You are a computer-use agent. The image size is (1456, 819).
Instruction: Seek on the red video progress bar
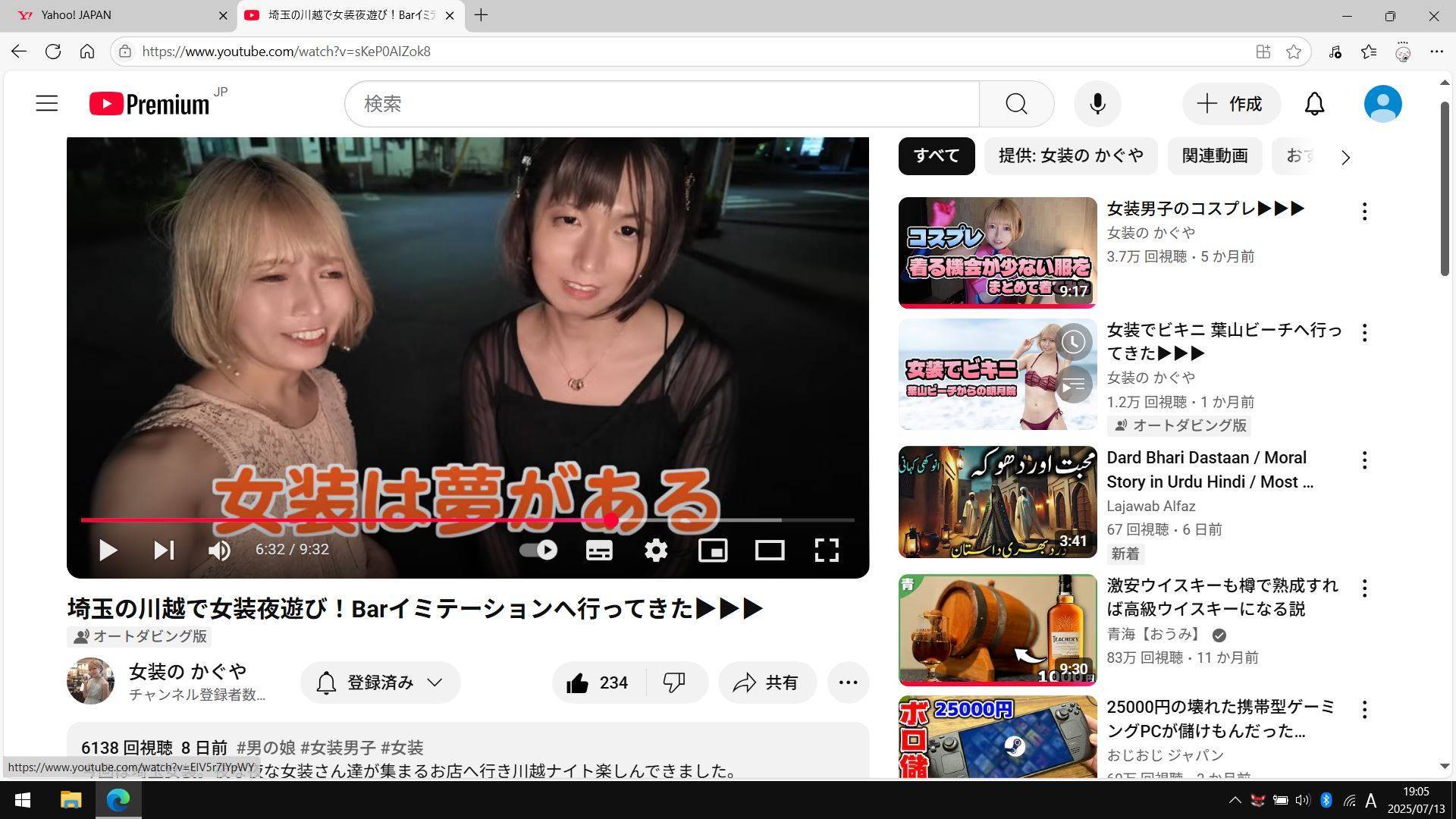coord(468,520)
